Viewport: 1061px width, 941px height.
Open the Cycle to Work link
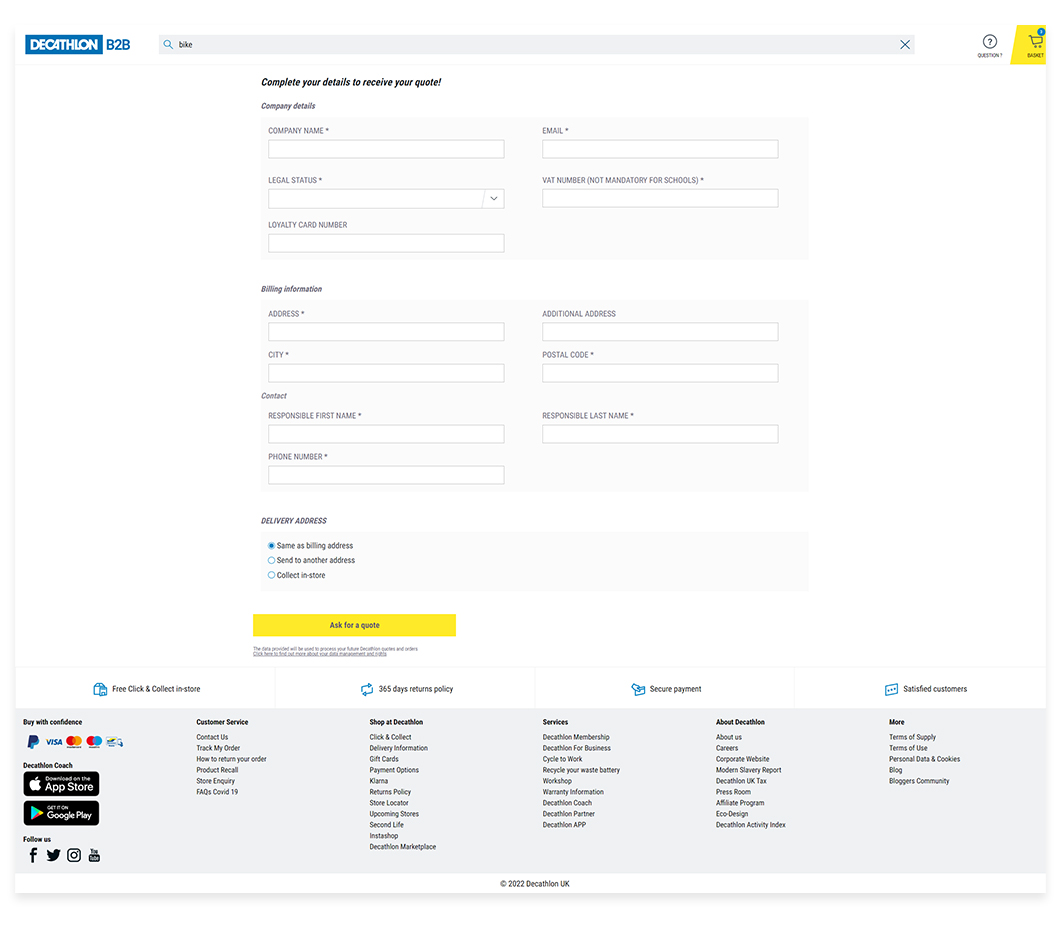click(562, 759)
